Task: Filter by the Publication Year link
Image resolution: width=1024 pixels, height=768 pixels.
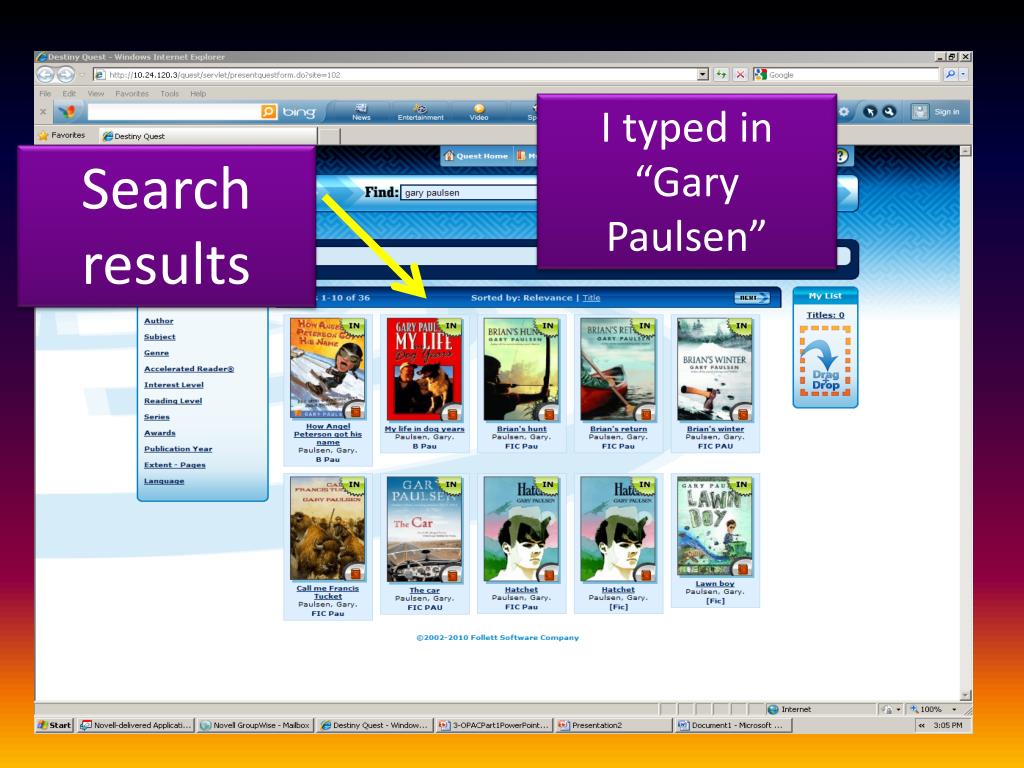Action: (178, 449)
